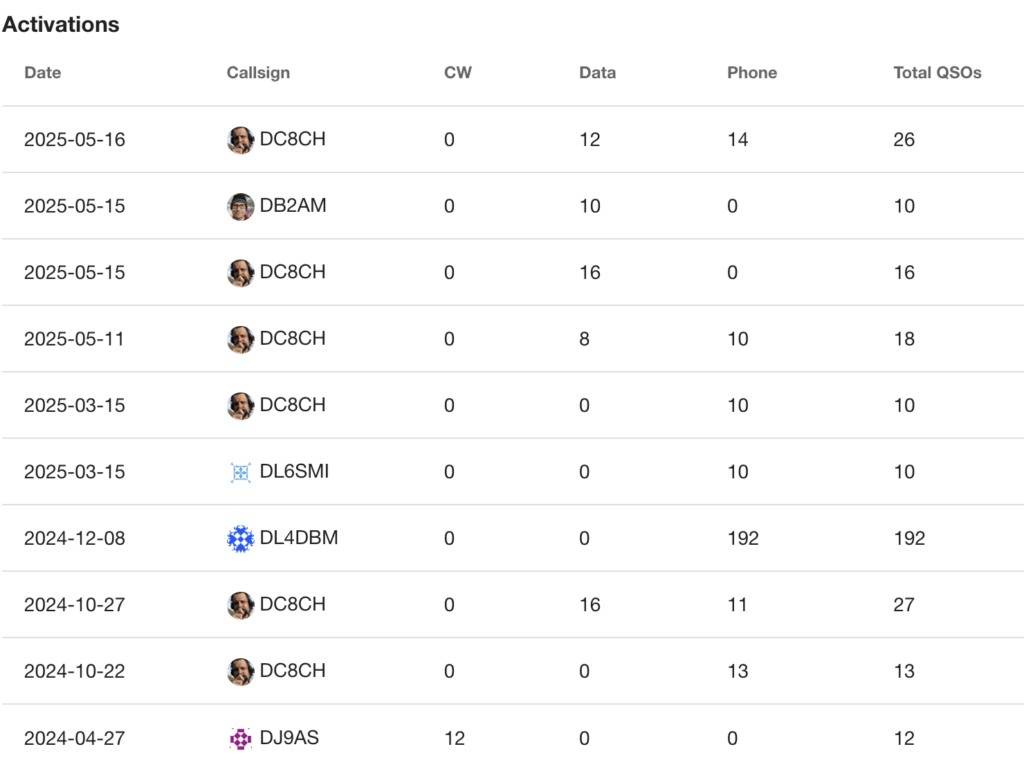Open DL6SMI callsign link

pos(294,471)
